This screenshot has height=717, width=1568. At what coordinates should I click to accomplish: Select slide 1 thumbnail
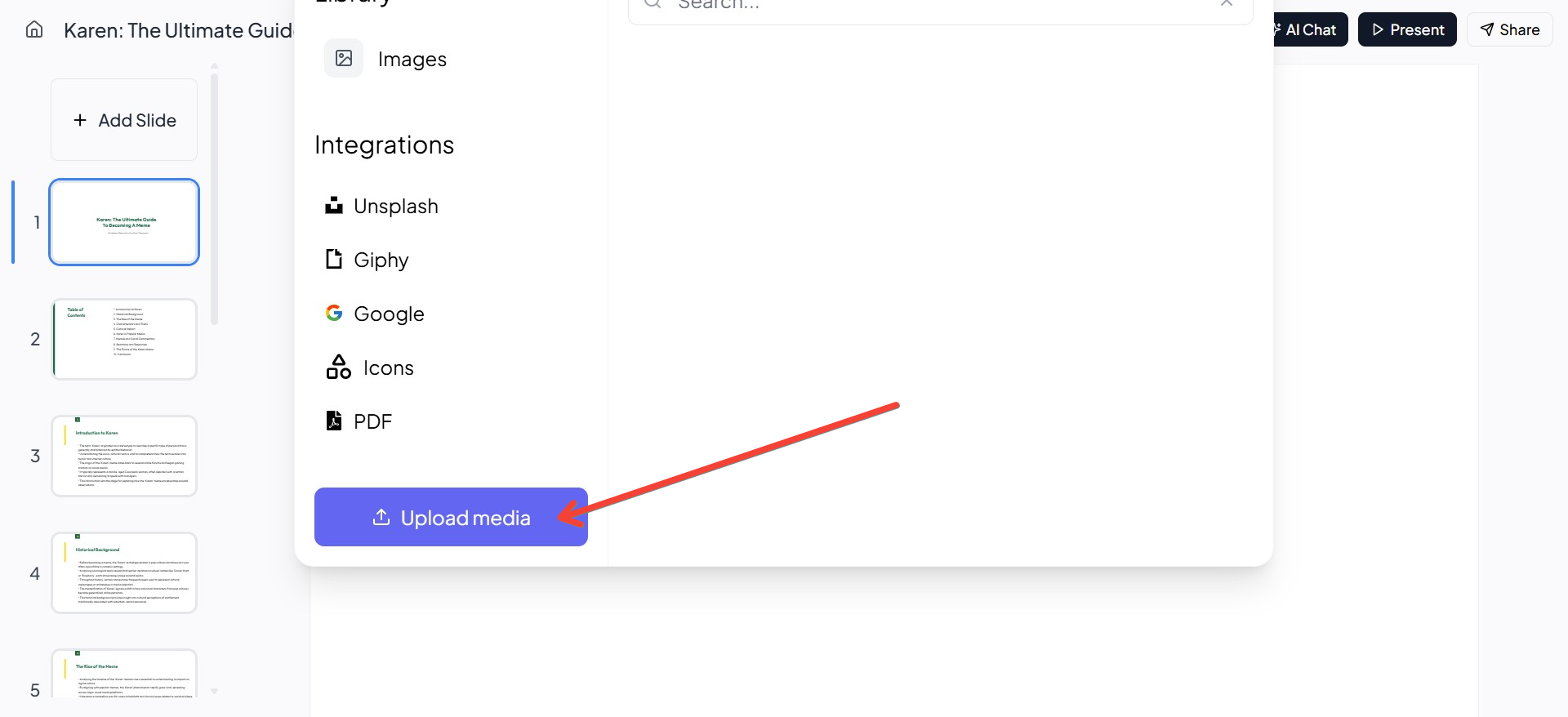click(124, 222)
